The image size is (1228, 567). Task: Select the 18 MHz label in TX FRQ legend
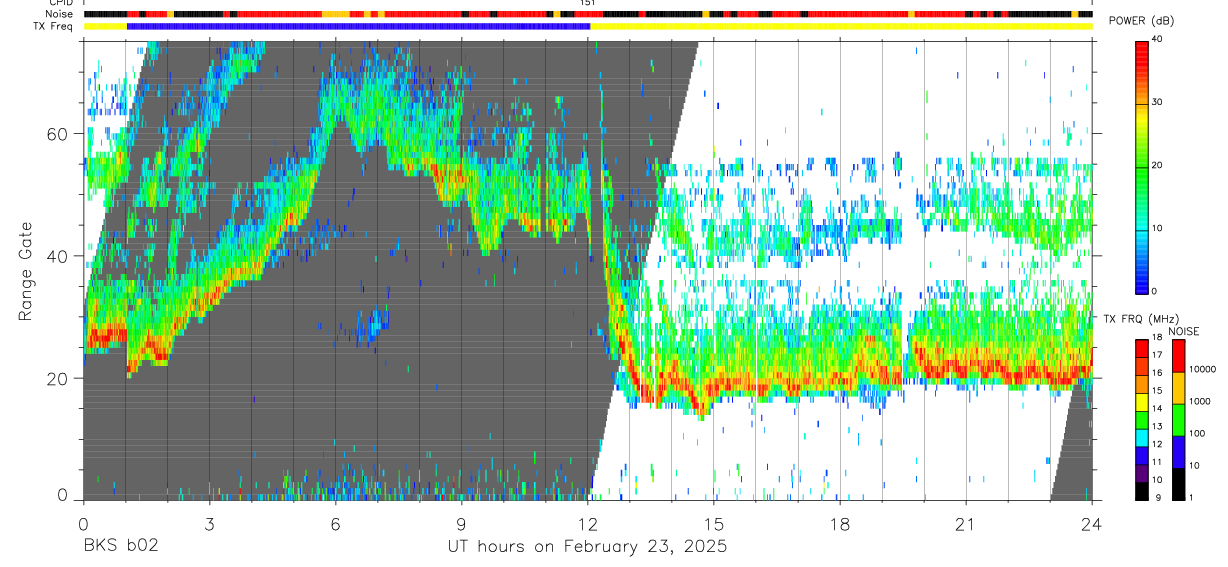1156,339
